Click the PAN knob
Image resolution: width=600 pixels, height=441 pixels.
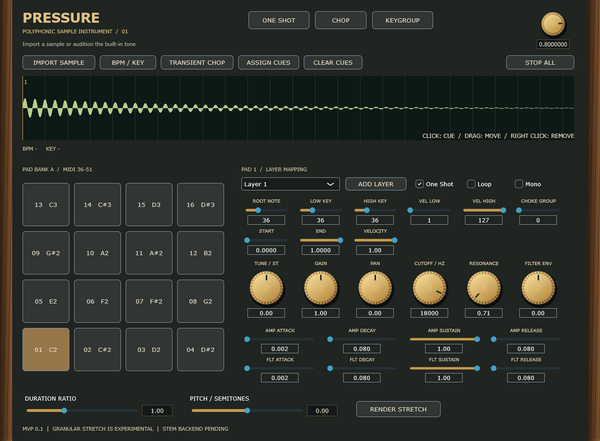pos(375,288)
